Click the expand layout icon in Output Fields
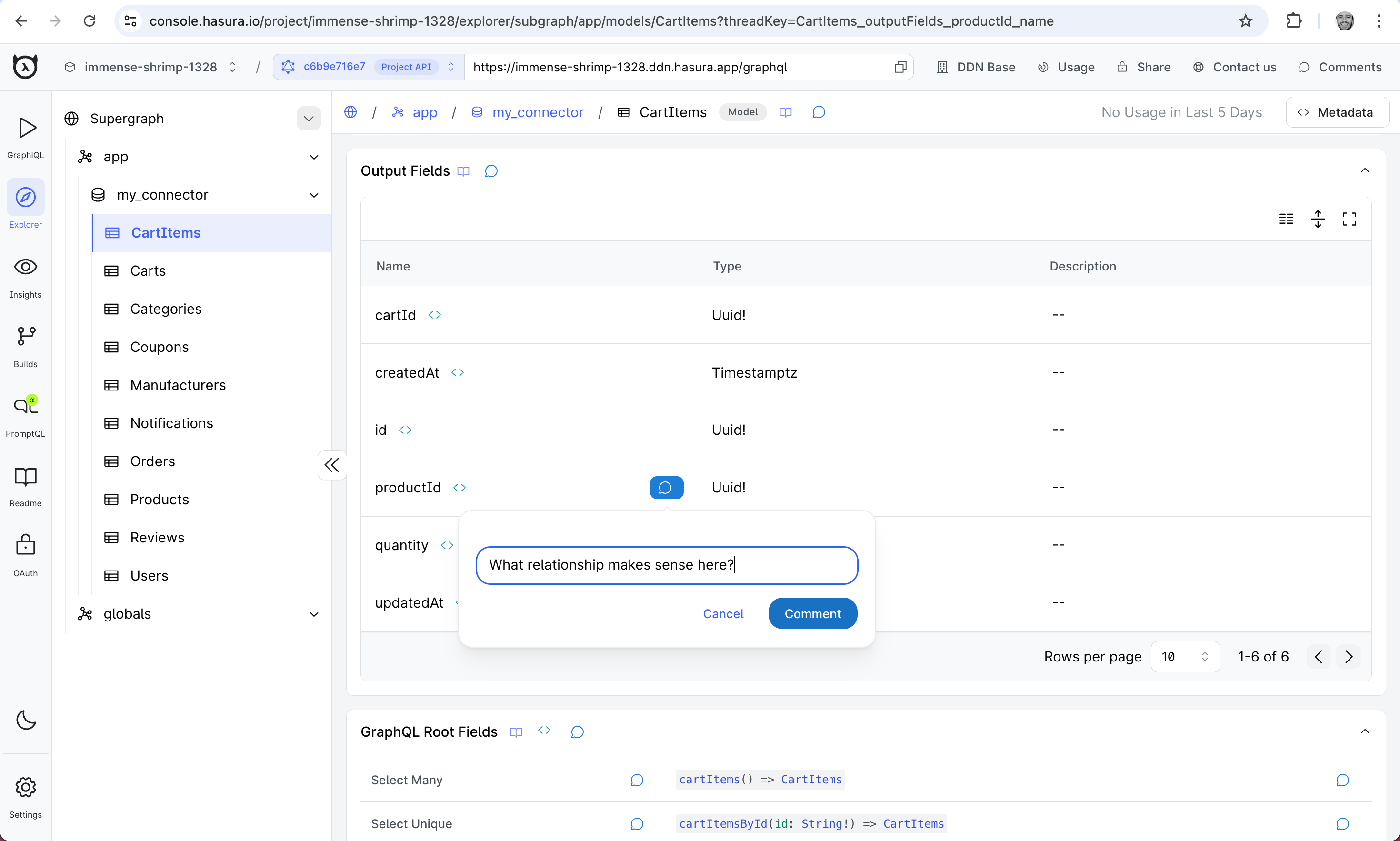This screenshot has width=1400, height=841. (x=1350, y=219)
